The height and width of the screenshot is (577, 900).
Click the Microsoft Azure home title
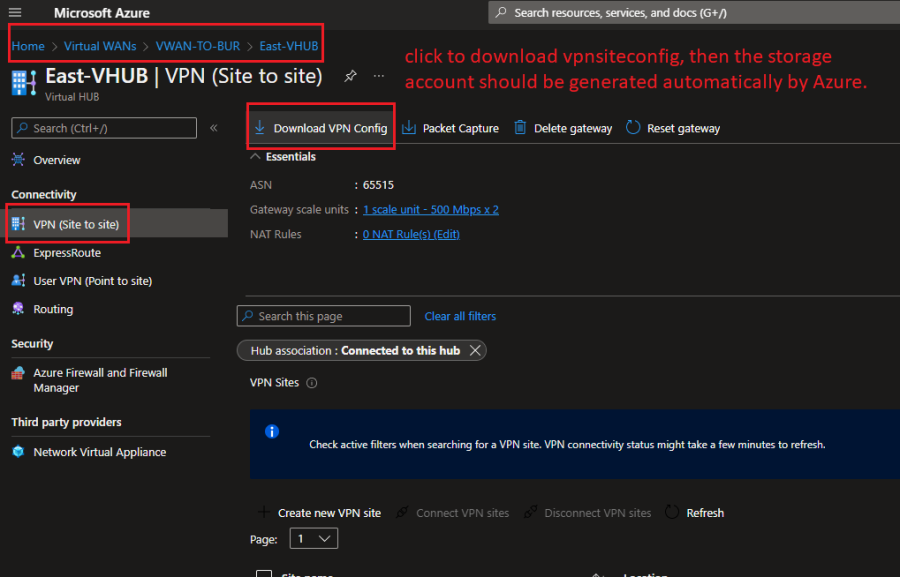tap(102, 13)
